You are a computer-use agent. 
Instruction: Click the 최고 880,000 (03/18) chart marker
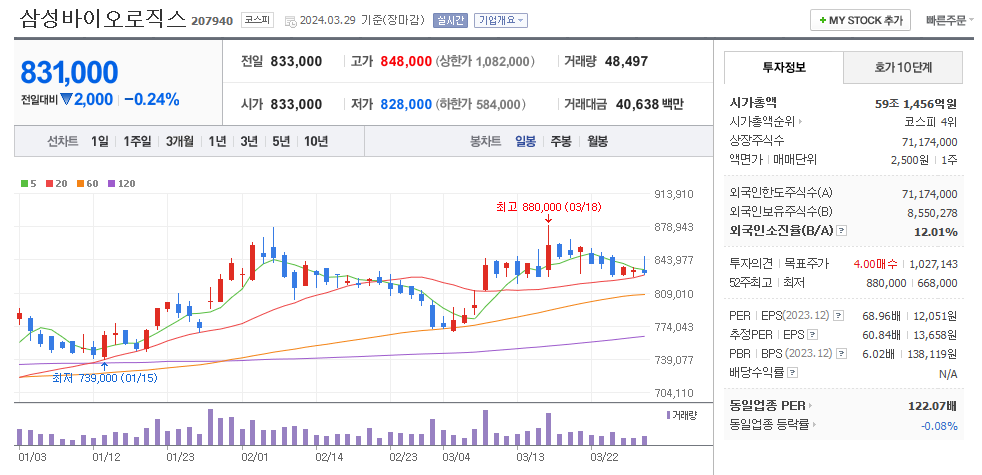click(x=548, y=207)
